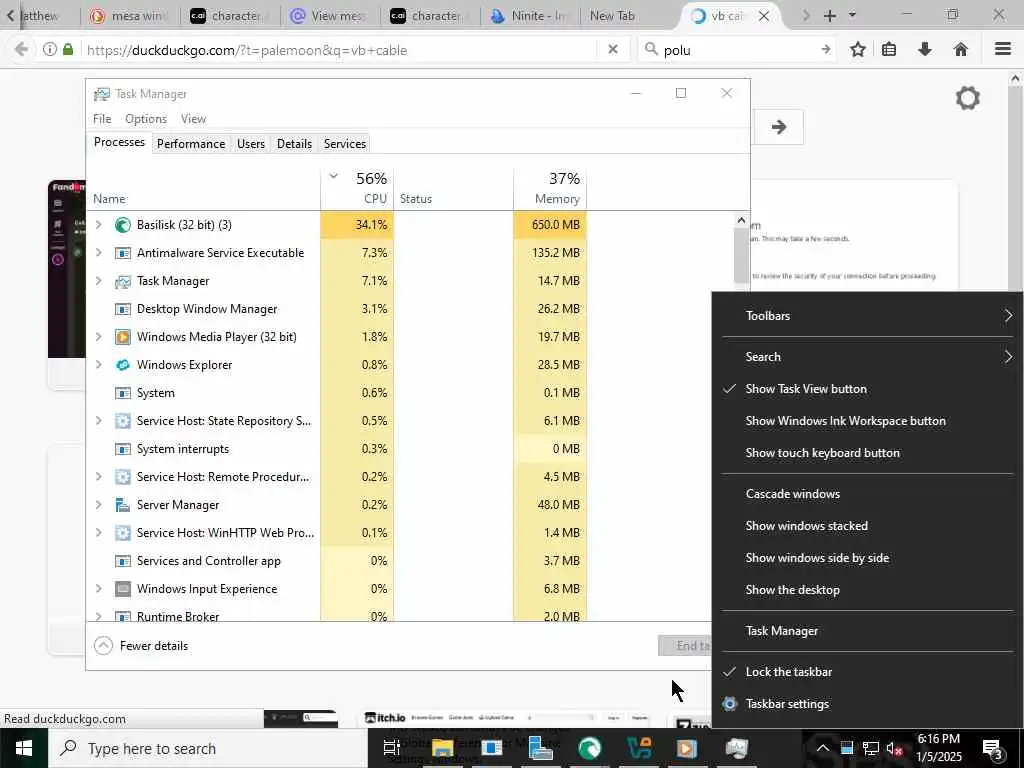This screenshot has width=1024, height=768.
Task: Expand Antimalware Service Executable row
Action: click(x=99, y=253)
